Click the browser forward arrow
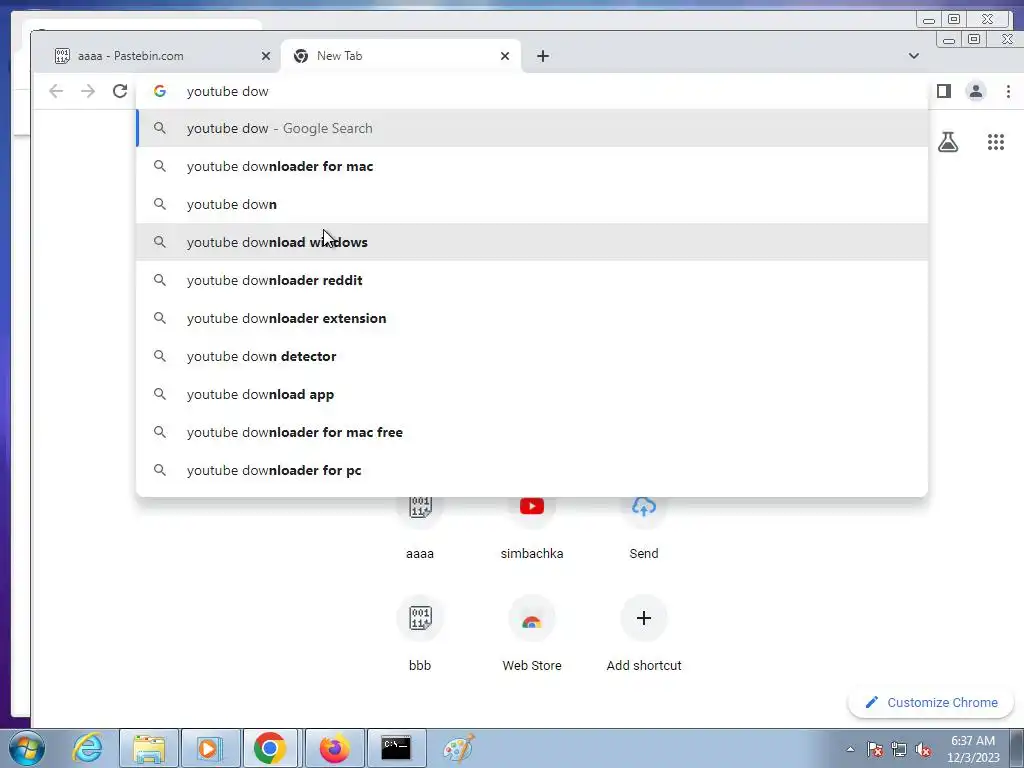 coord(88,91)
